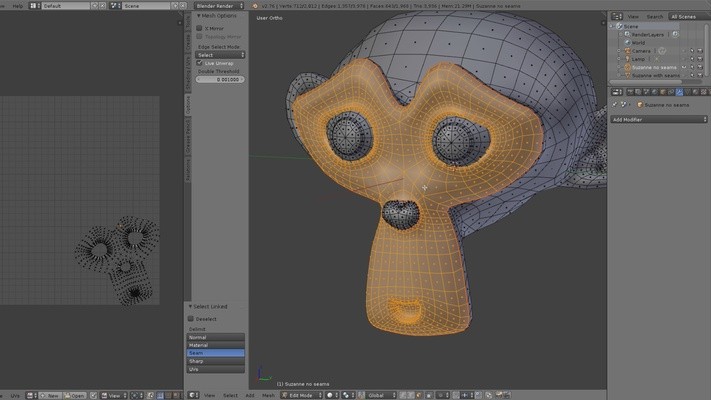Viewport: 711px width, 400px height.
Task: Choose Sharp delimit option
Action: pyautogui.click(x=216, y=361)
